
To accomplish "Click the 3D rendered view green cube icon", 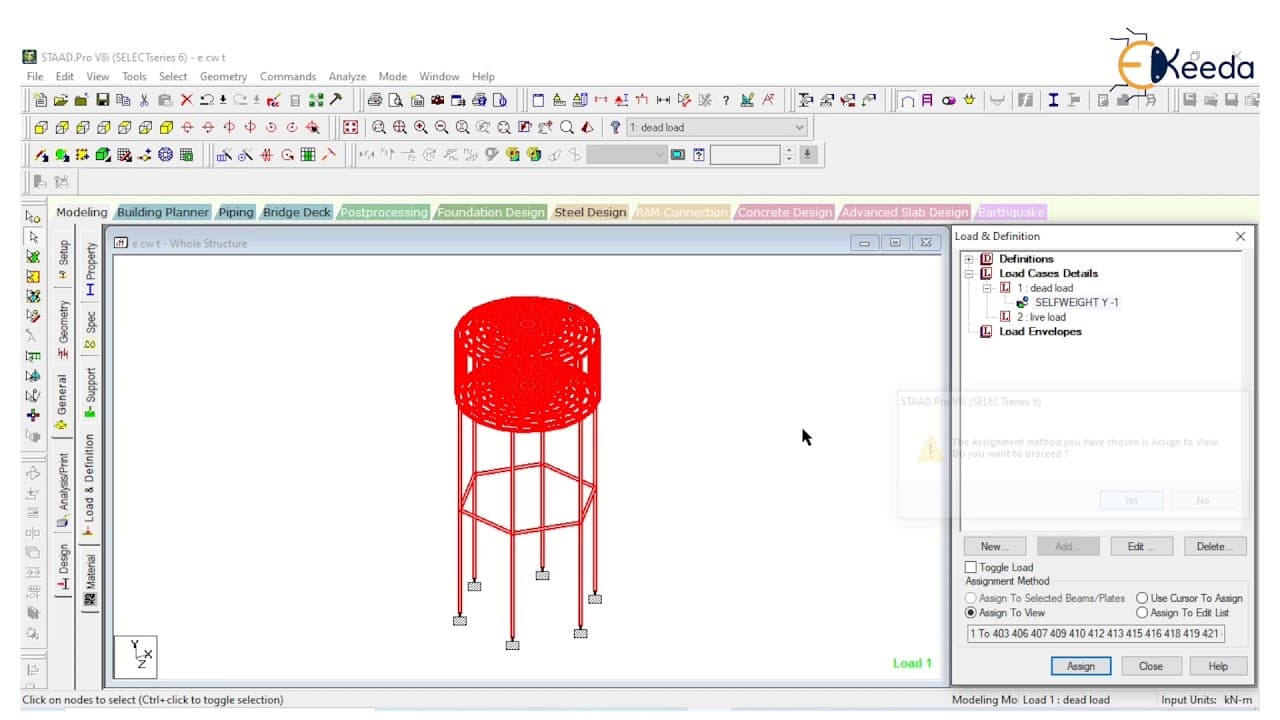I will click(x=103, y=155).
